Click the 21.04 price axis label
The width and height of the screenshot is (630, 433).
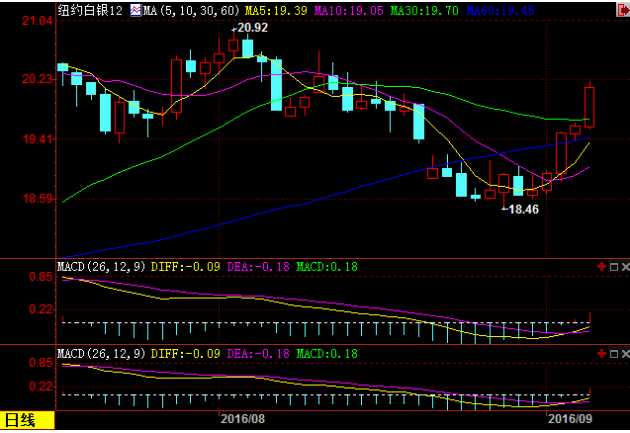coord(37,20)
